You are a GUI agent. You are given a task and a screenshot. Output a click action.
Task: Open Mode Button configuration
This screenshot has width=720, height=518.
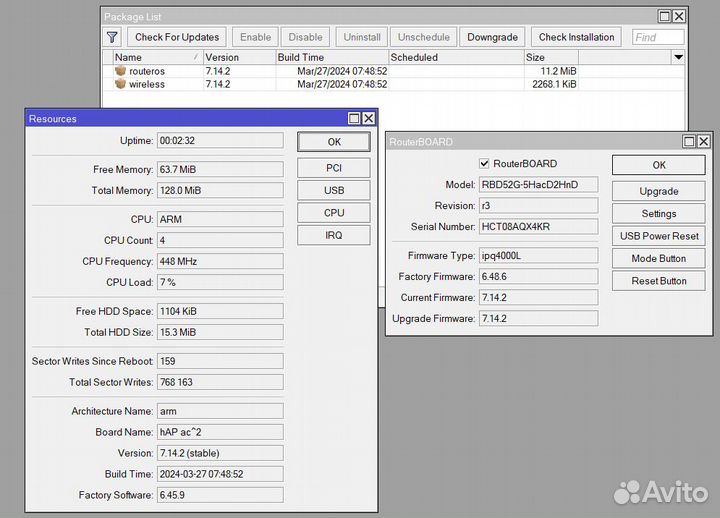pyautogui.click(x=659, y=259)
